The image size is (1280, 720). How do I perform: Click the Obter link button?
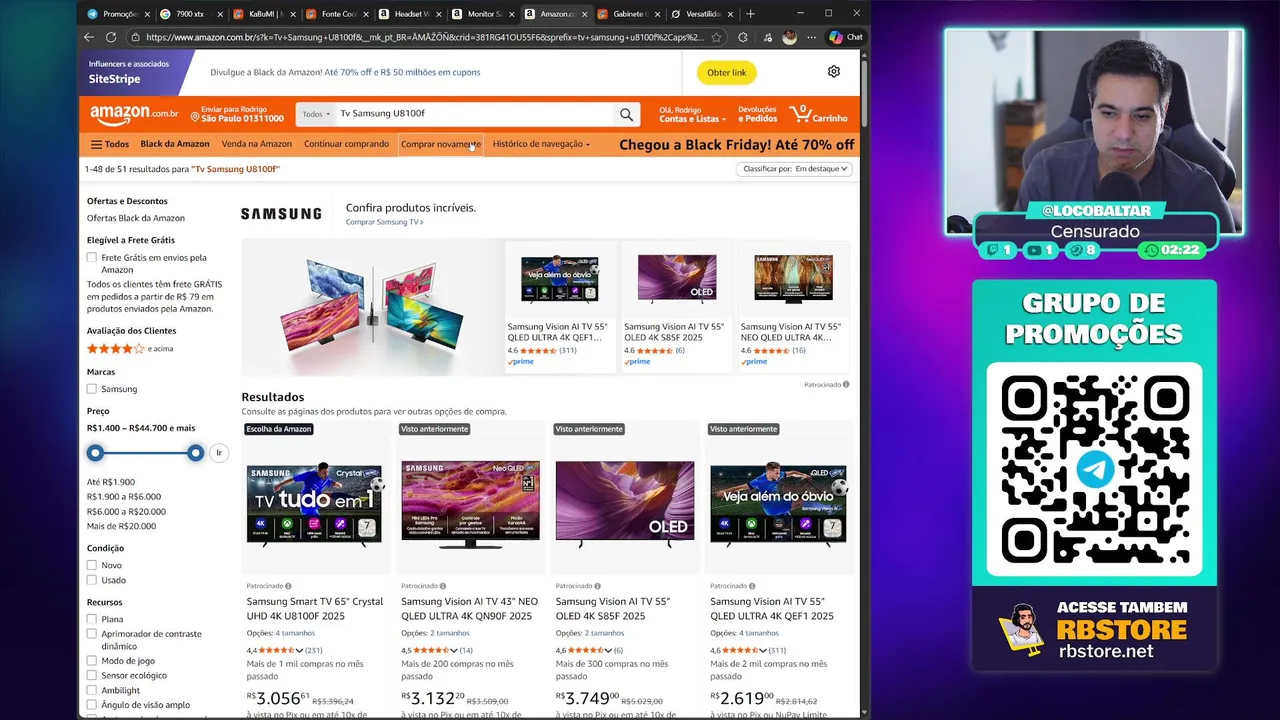(x=727, y=72)
